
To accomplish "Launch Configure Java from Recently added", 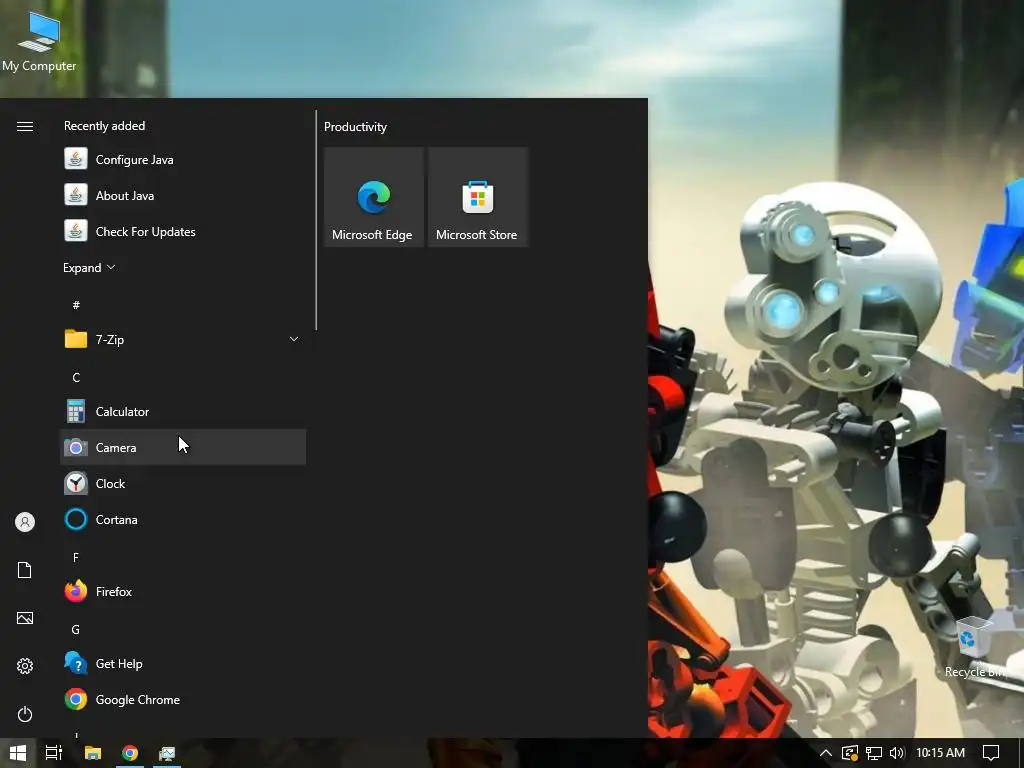I will pos(183,159).
